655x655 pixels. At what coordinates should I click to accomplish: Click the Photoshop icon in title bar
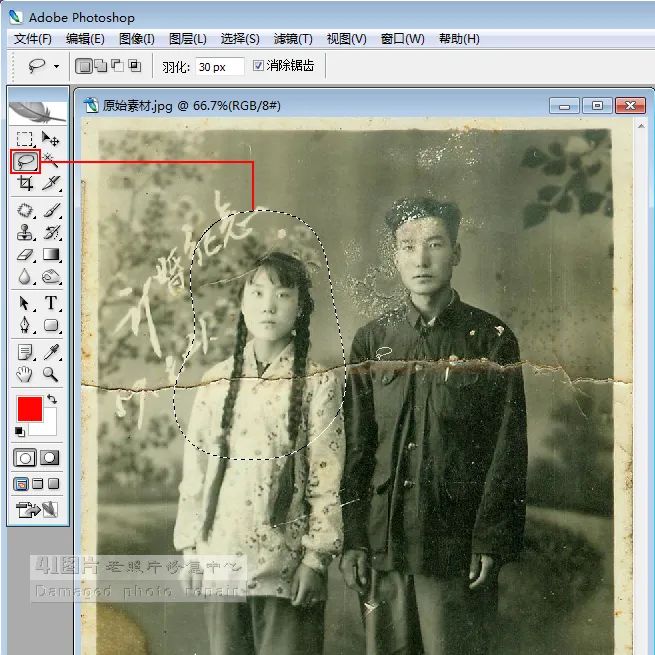16,17
